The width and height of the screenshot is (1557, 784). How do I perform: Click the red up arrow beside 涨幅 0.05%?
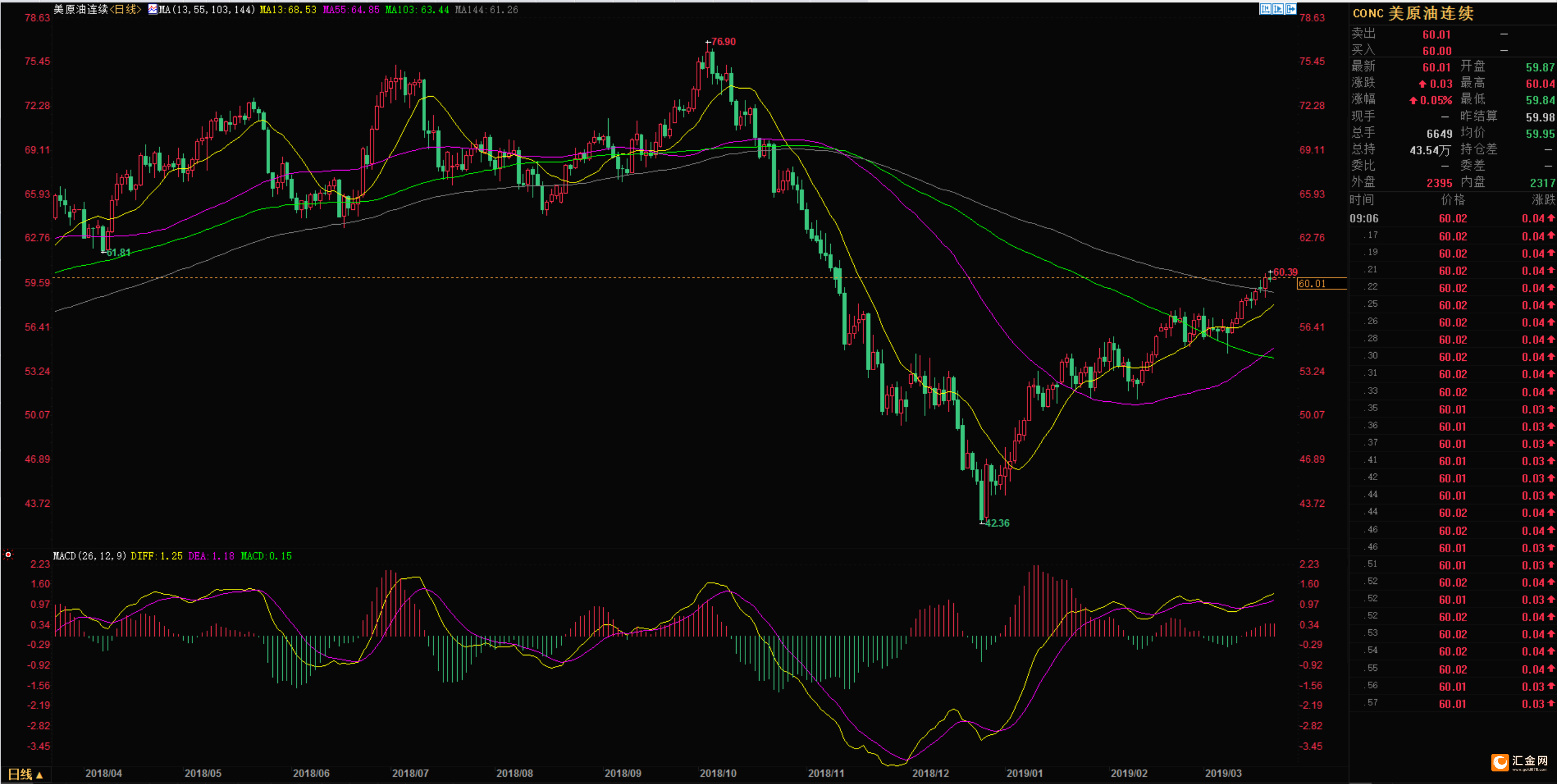tap(1413, 100)
